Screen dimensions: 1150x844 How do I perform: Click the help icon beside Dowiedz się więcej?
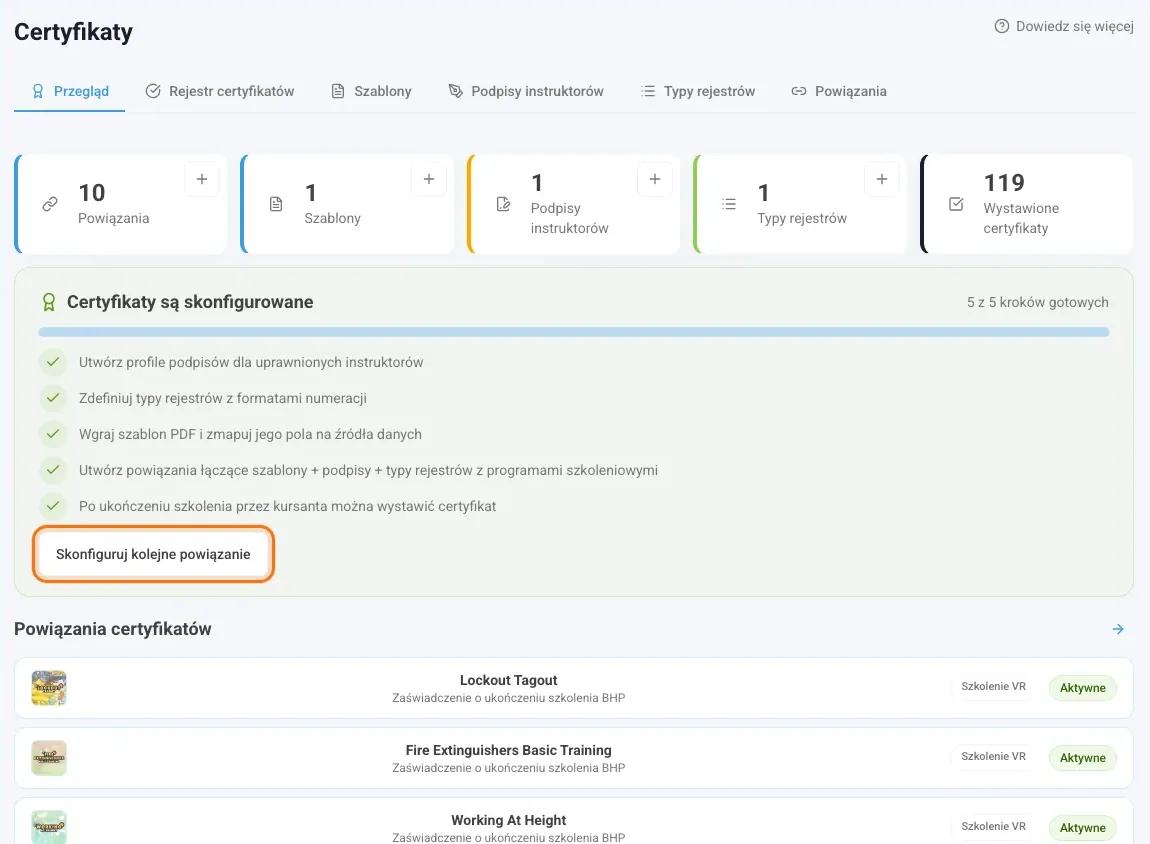(x=1001, y=26)
